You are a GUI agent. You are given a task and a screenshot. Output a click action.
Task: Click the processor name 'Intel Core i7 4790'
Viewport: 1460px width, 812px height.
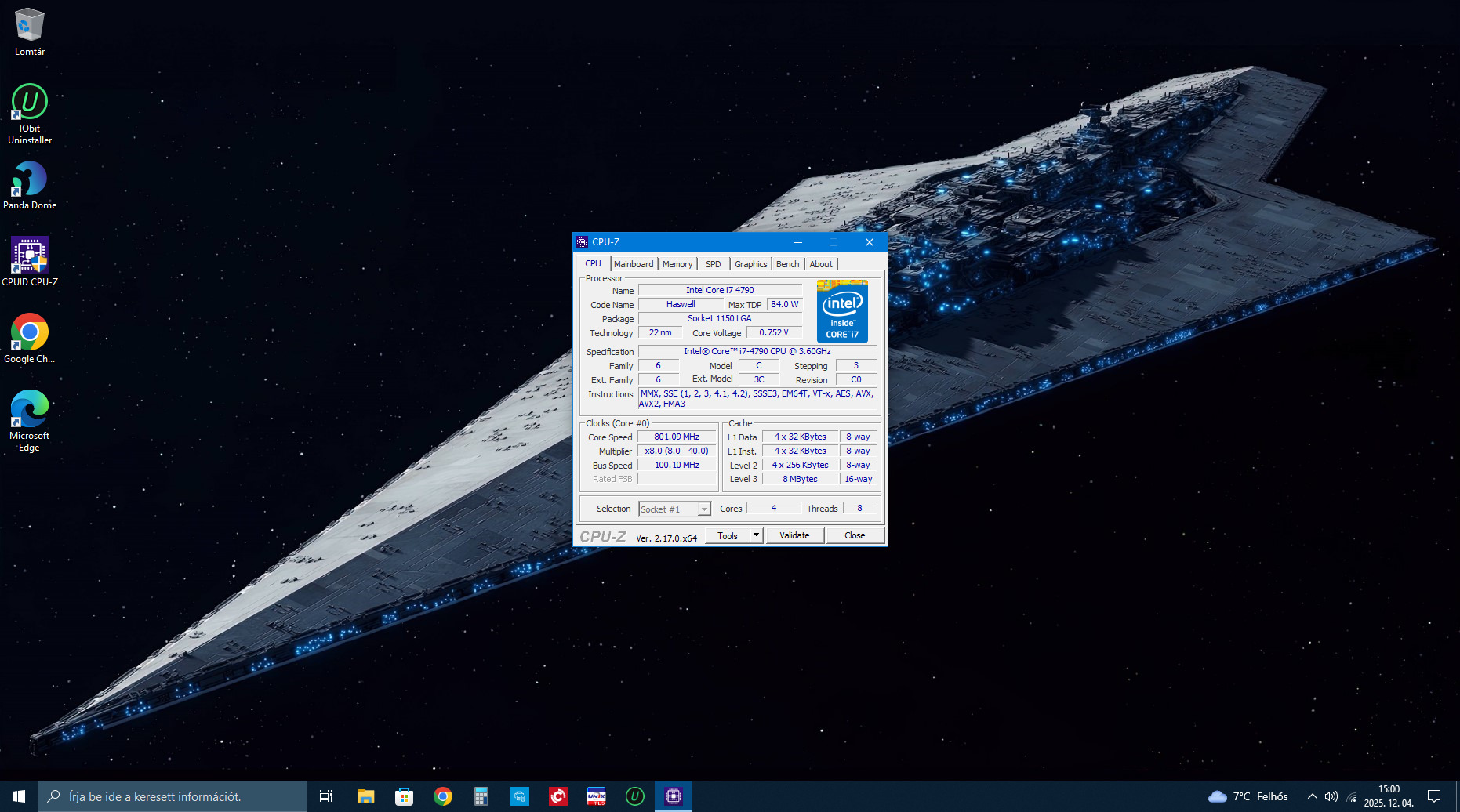coord(720,290)
